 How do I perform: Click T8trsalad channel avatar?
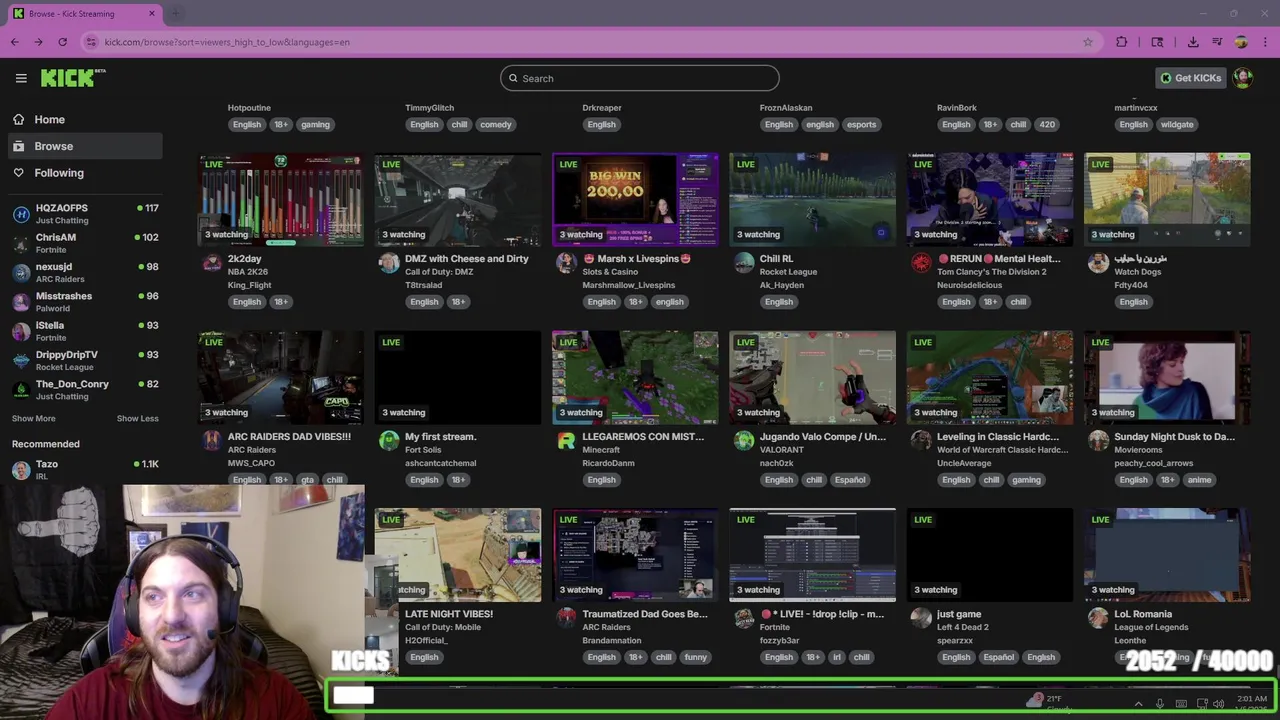[x=389, y=263]
